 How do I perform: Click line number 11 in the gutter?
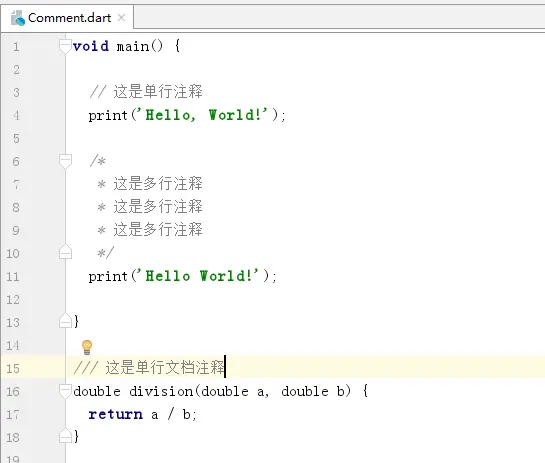pyautogui.click(x=13, y=277)
